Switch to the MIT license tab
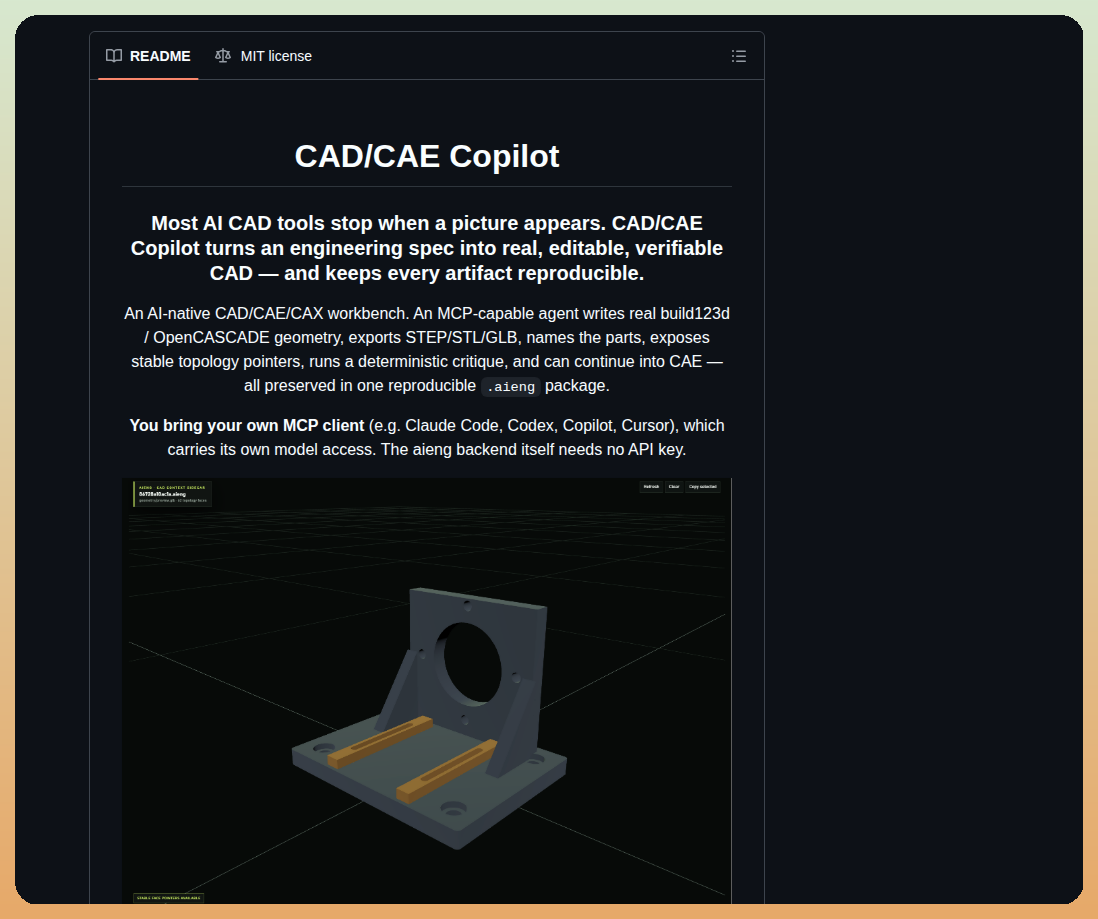This screenshot has height=919, width=1098. click(264, 56)
